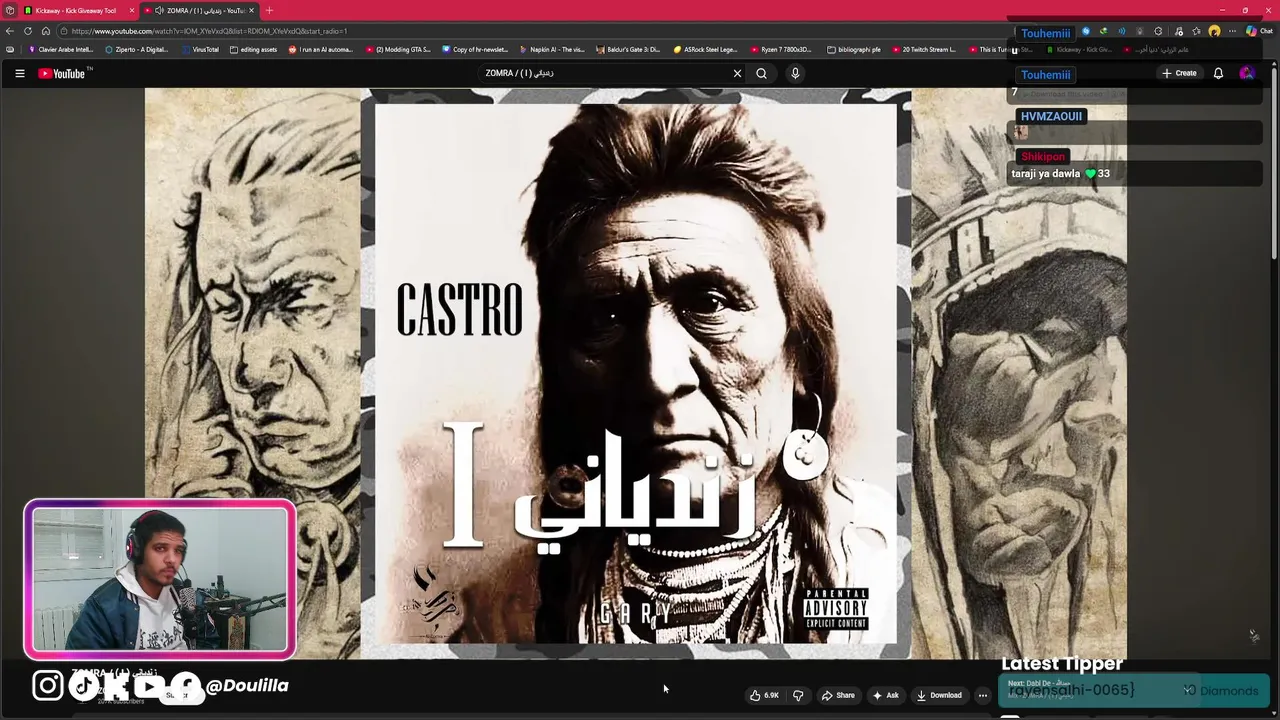Clear the YouTube search box text
1280x720 pixels.
tap(737, 73)
